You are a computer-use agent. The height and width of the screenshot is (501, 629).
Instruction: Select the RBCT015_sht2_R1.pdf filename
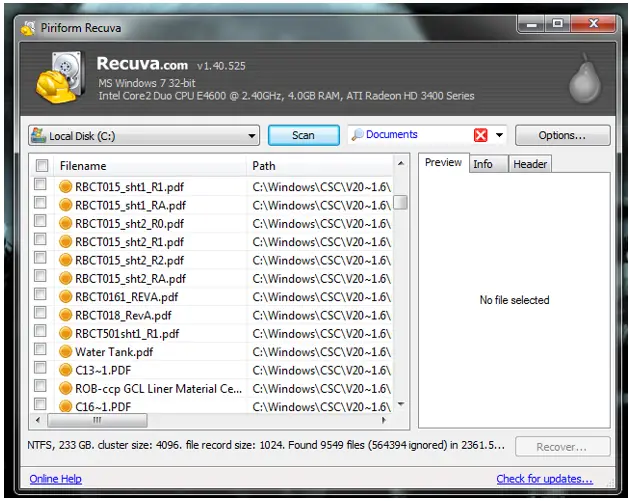tap(129, 242)
